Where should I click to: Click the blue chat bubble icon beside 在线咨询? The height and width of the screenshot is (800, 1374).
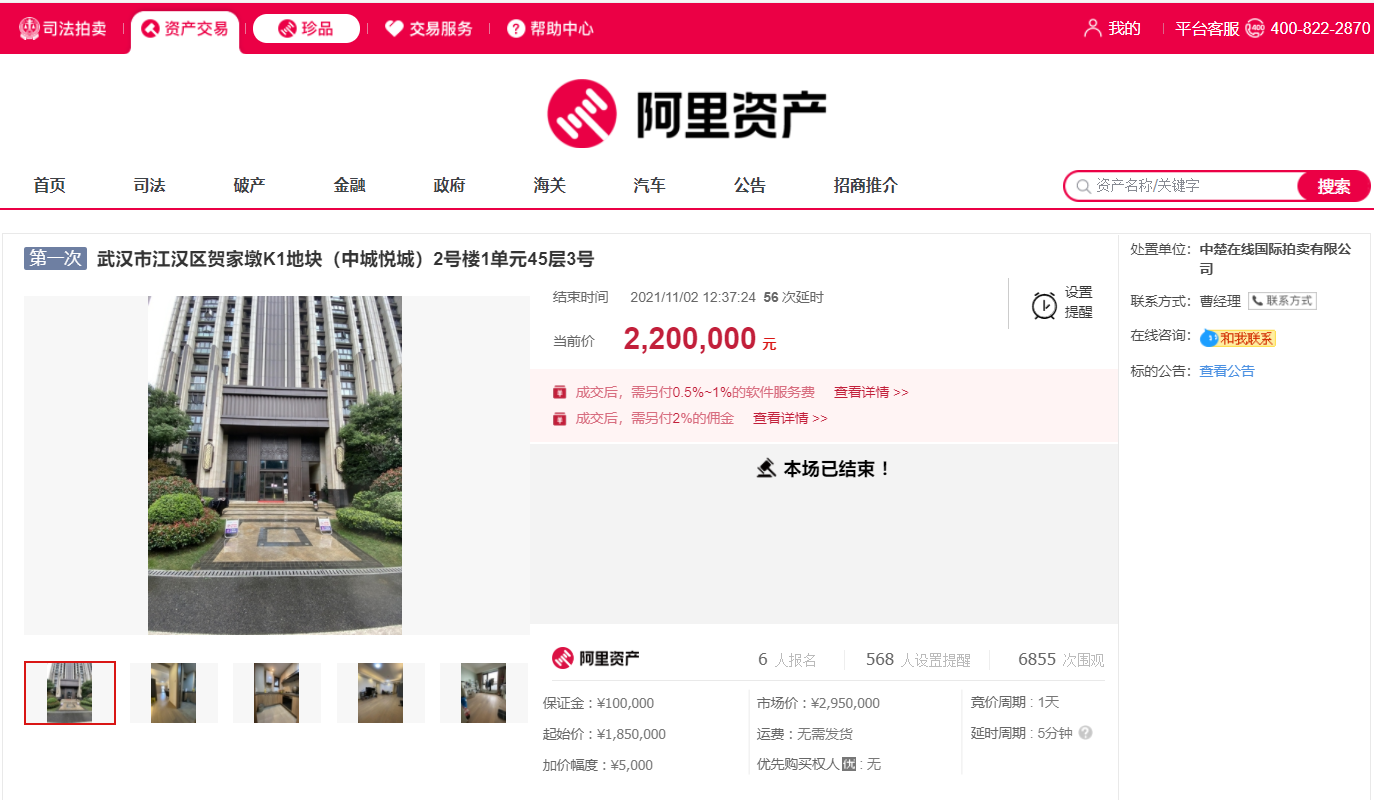click(1209, 338)
